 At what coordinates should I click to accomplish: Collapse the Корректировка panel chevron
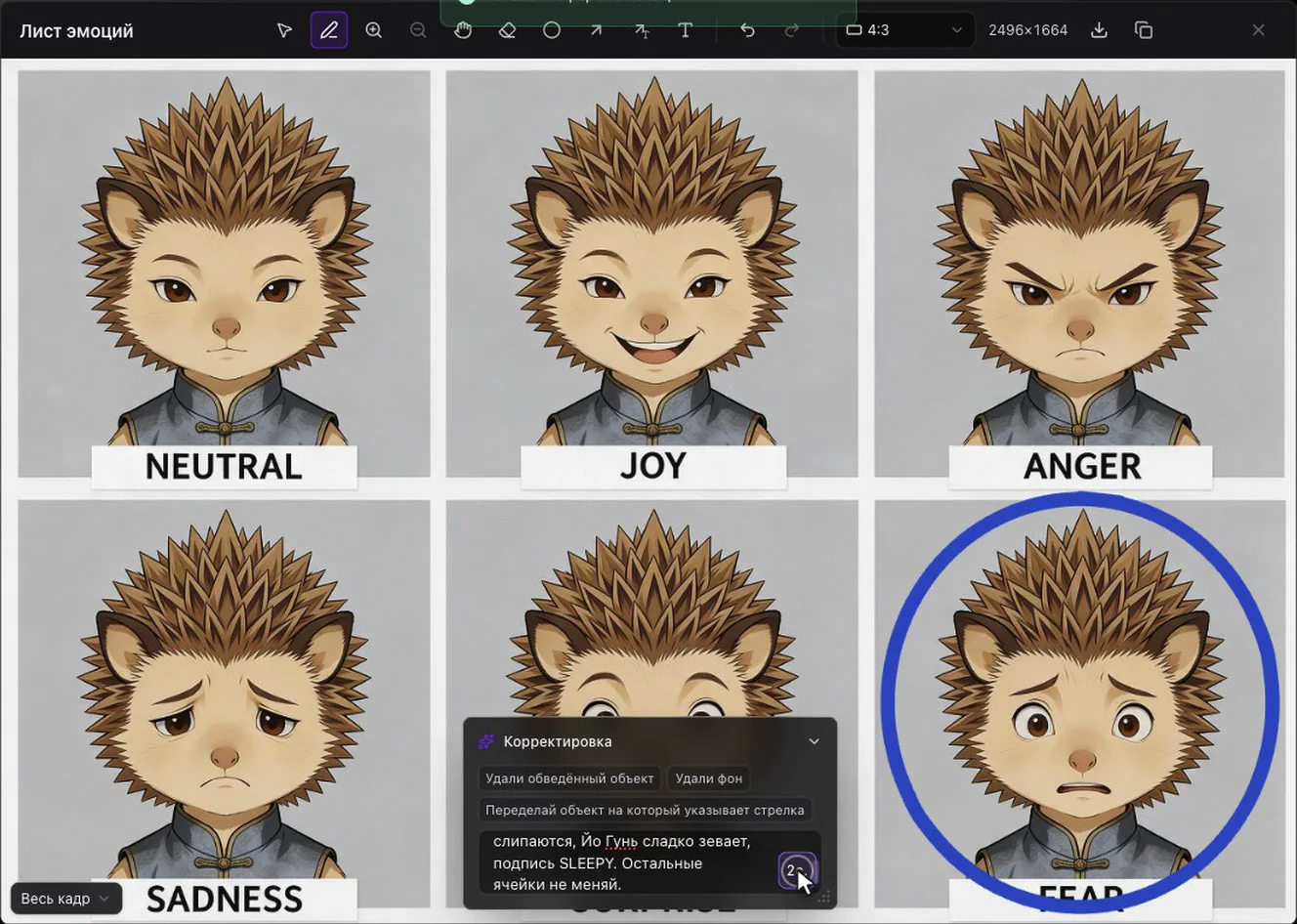tap(814, 741)
